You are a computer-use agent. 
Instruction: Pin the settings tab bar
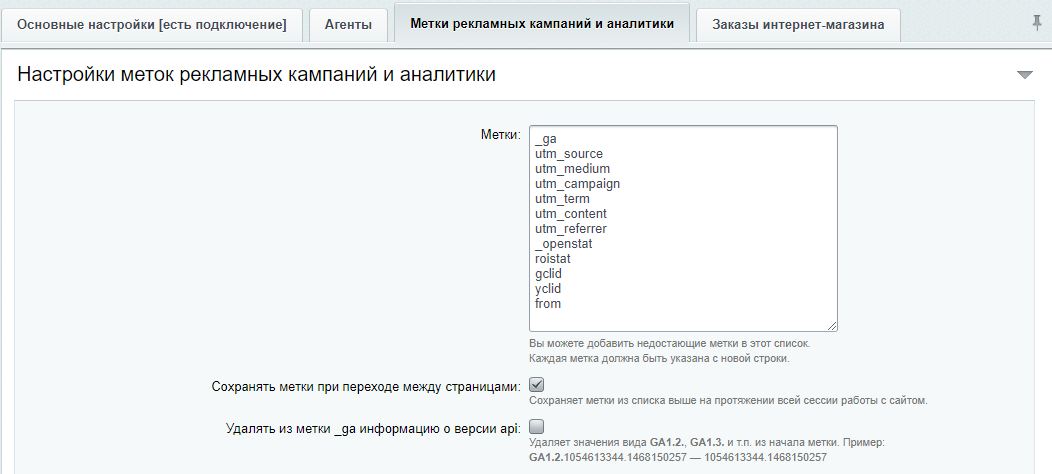[x=1035, y=22]
